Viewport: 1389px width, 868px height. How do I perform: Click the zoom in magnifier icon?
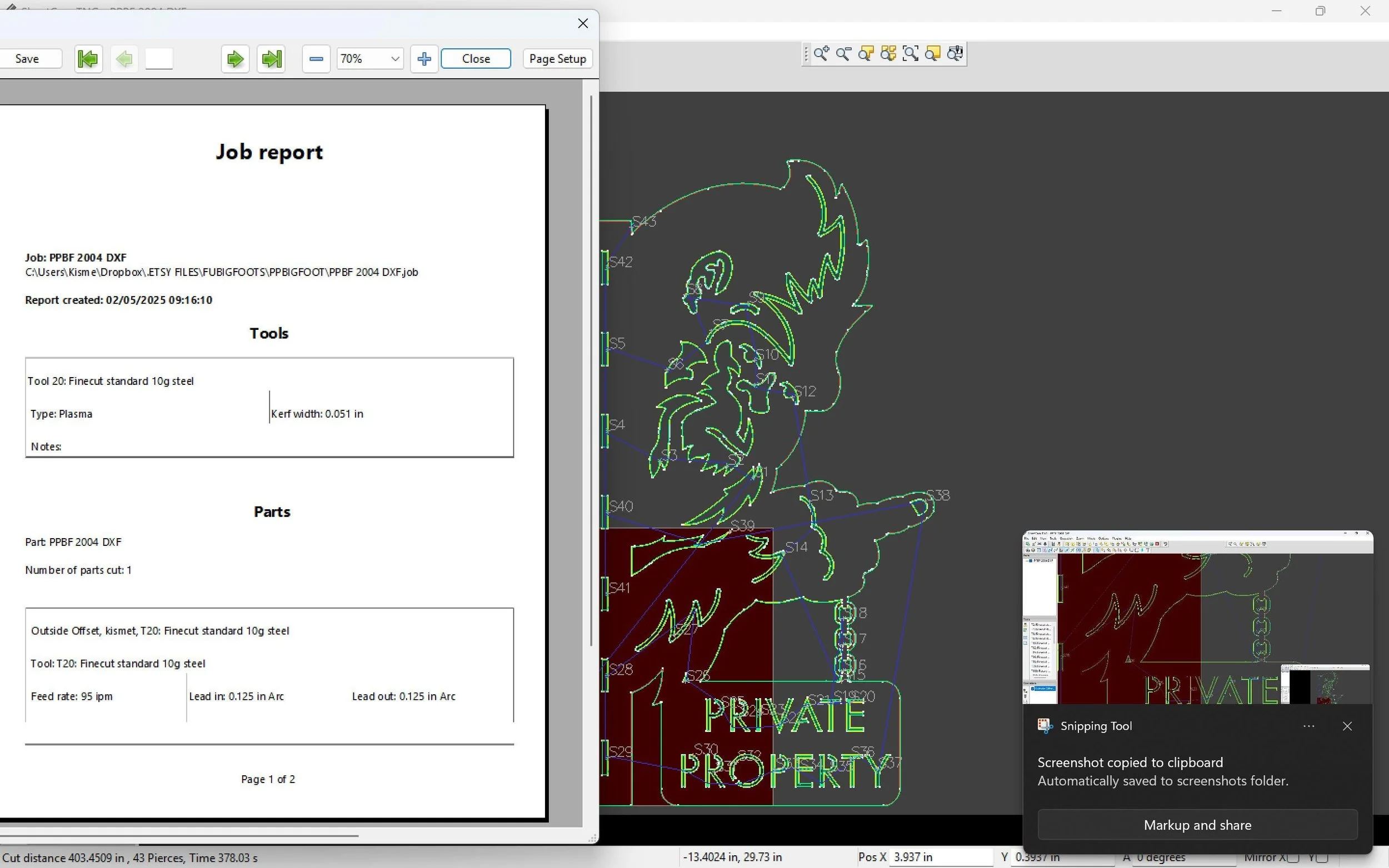(x=821, y=54)
